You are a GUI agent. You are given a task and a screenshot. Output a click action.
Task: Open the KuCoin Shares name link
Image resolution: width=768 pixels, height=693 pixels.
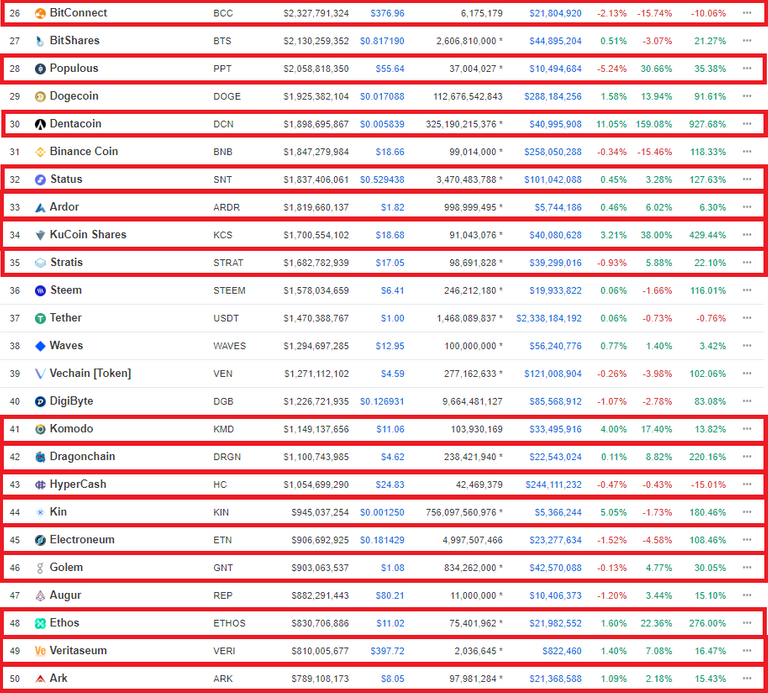[88, 235]
